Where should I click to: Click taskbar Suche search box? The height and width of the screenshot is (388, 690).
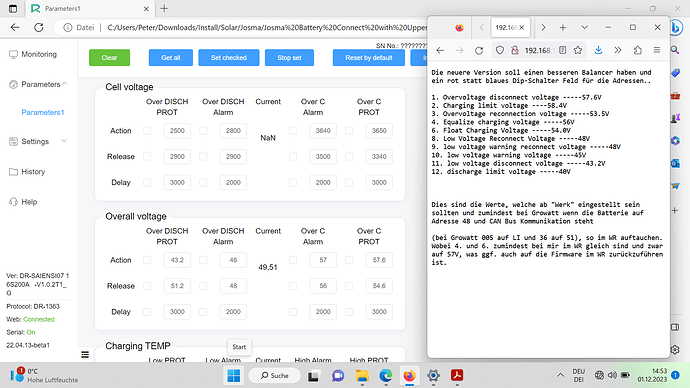(x=275, y=376)
